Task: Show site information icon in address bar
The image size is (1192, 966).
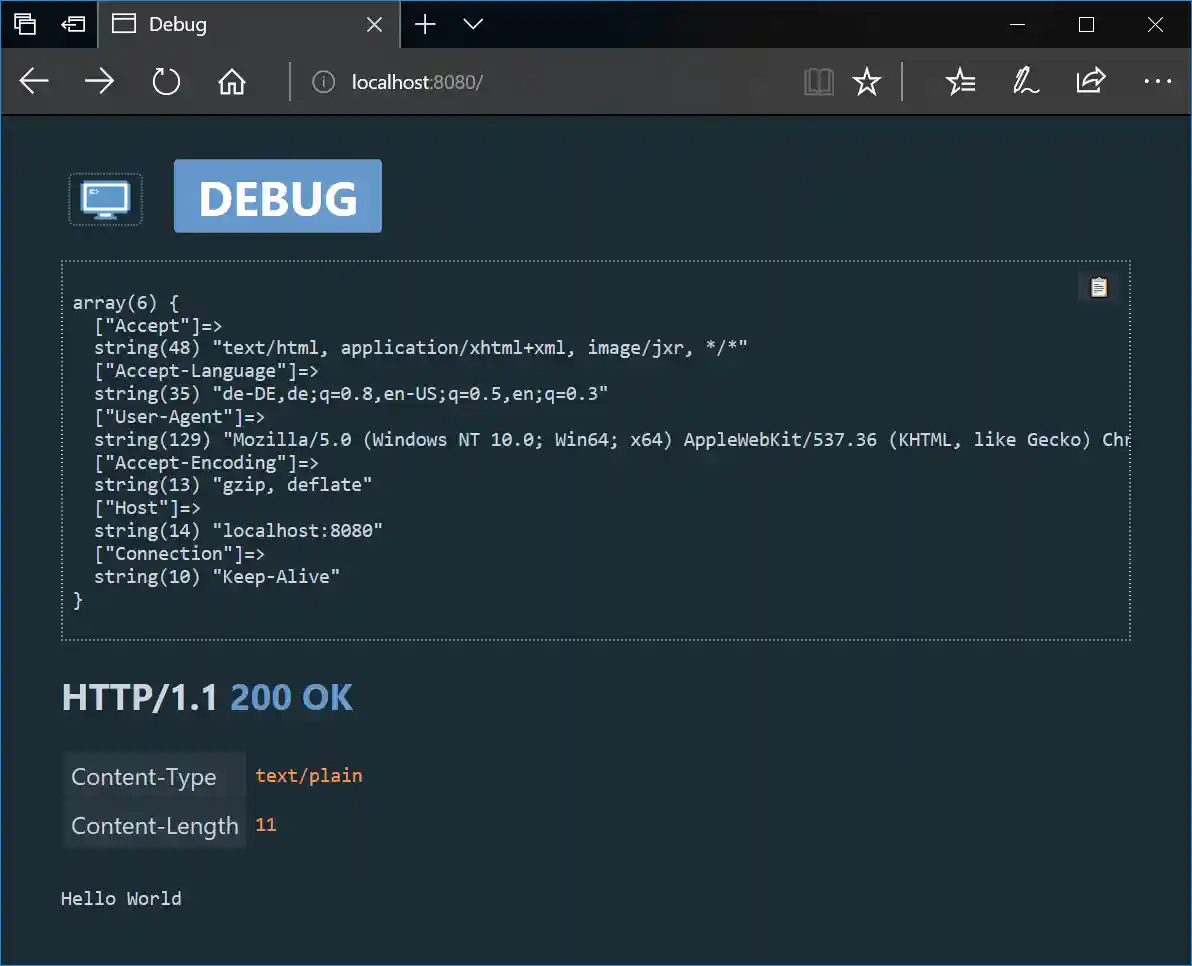Action: [323, 82]
